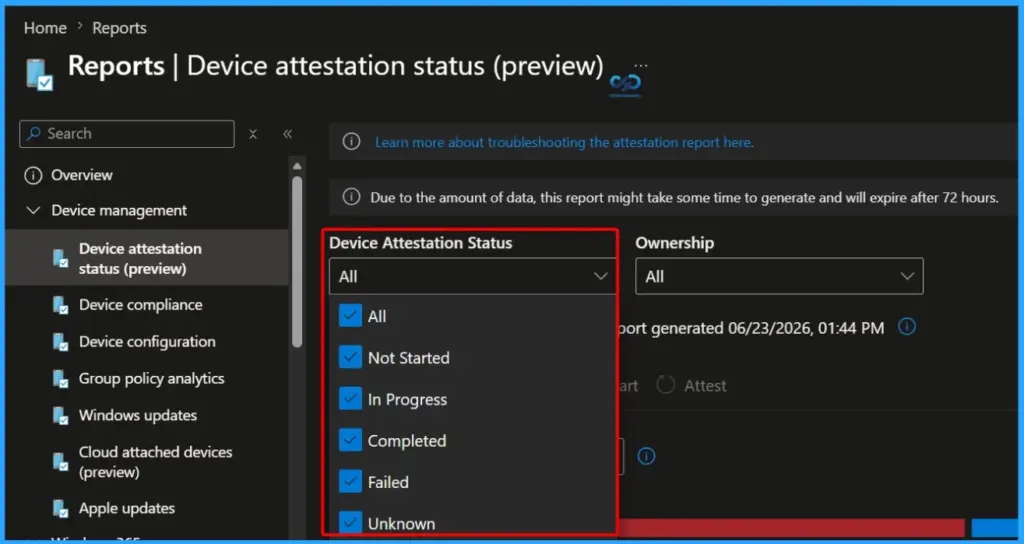Uncheck the Completed checkbox

[350, 441]
